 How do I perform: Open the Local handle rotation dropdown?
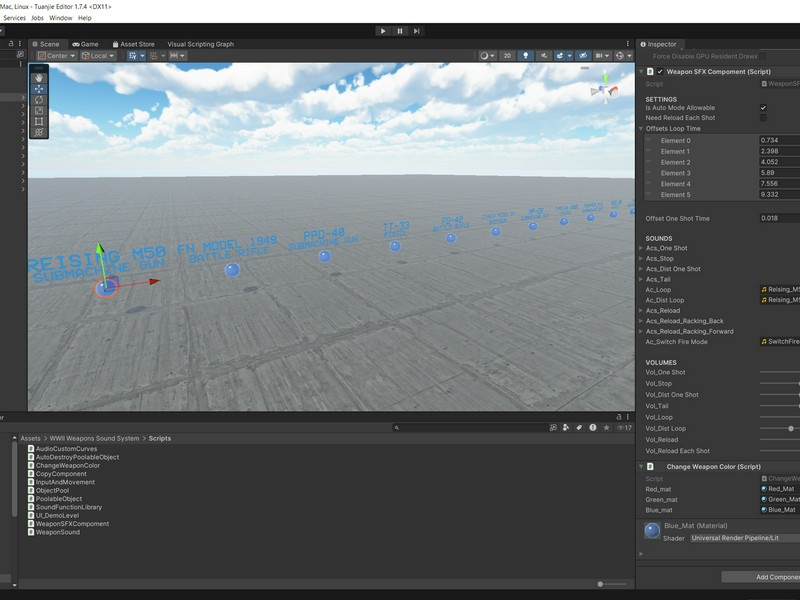(x=98, y=56)
